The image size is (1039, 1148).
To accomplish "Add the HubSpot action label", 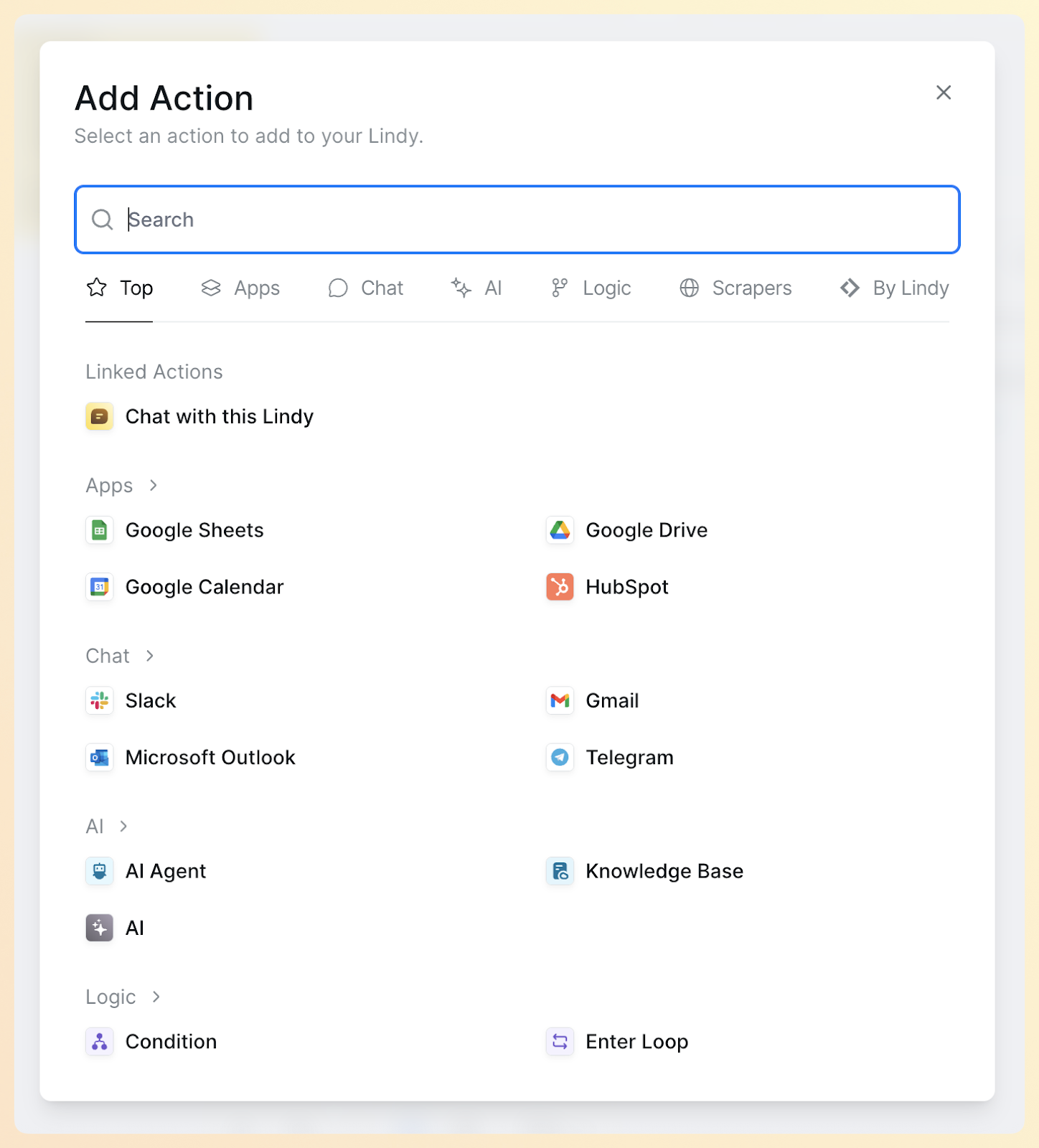I will 627,588.
